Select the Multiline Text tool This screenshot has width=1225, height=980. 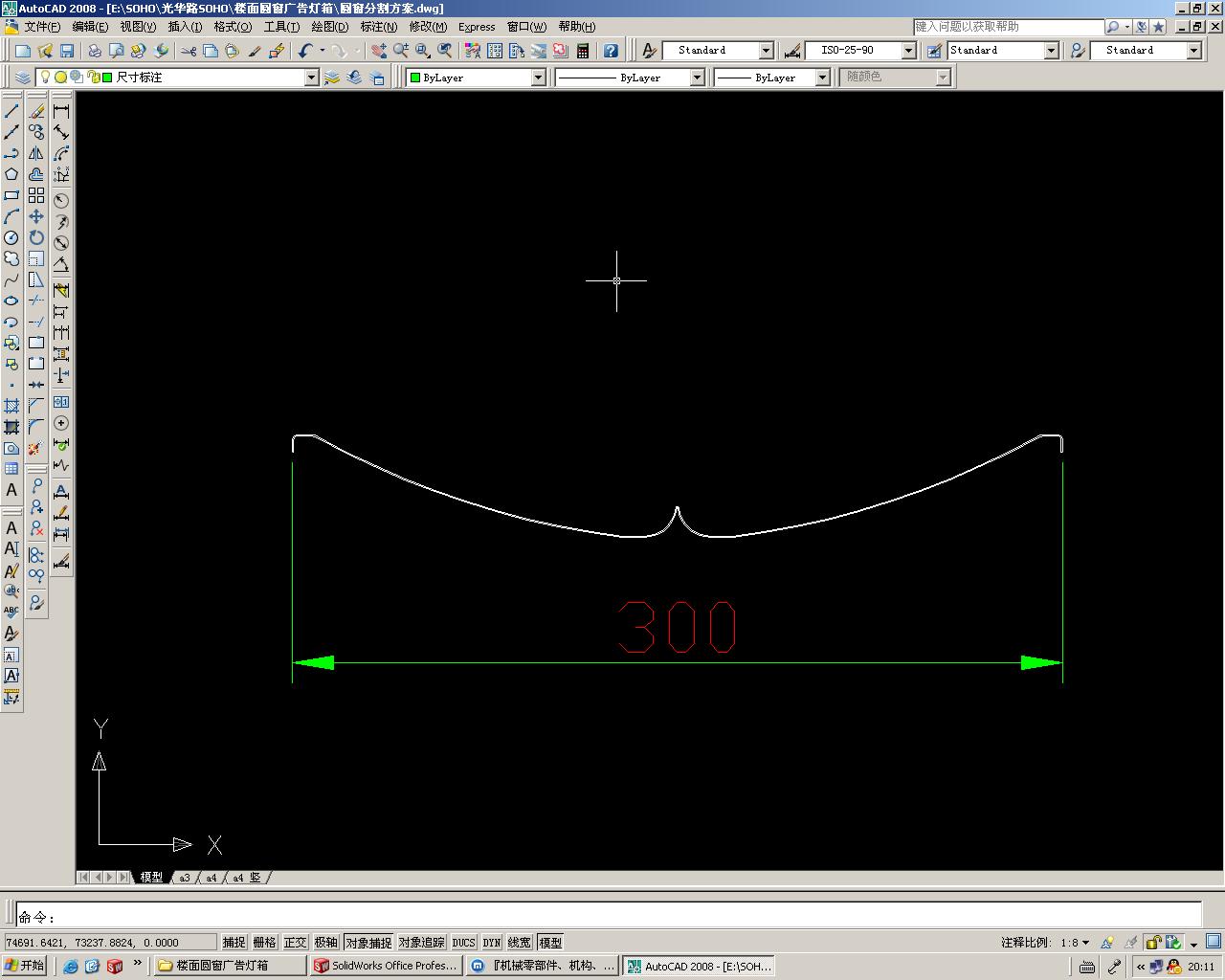pyautogui.click(x=11, y=490)
